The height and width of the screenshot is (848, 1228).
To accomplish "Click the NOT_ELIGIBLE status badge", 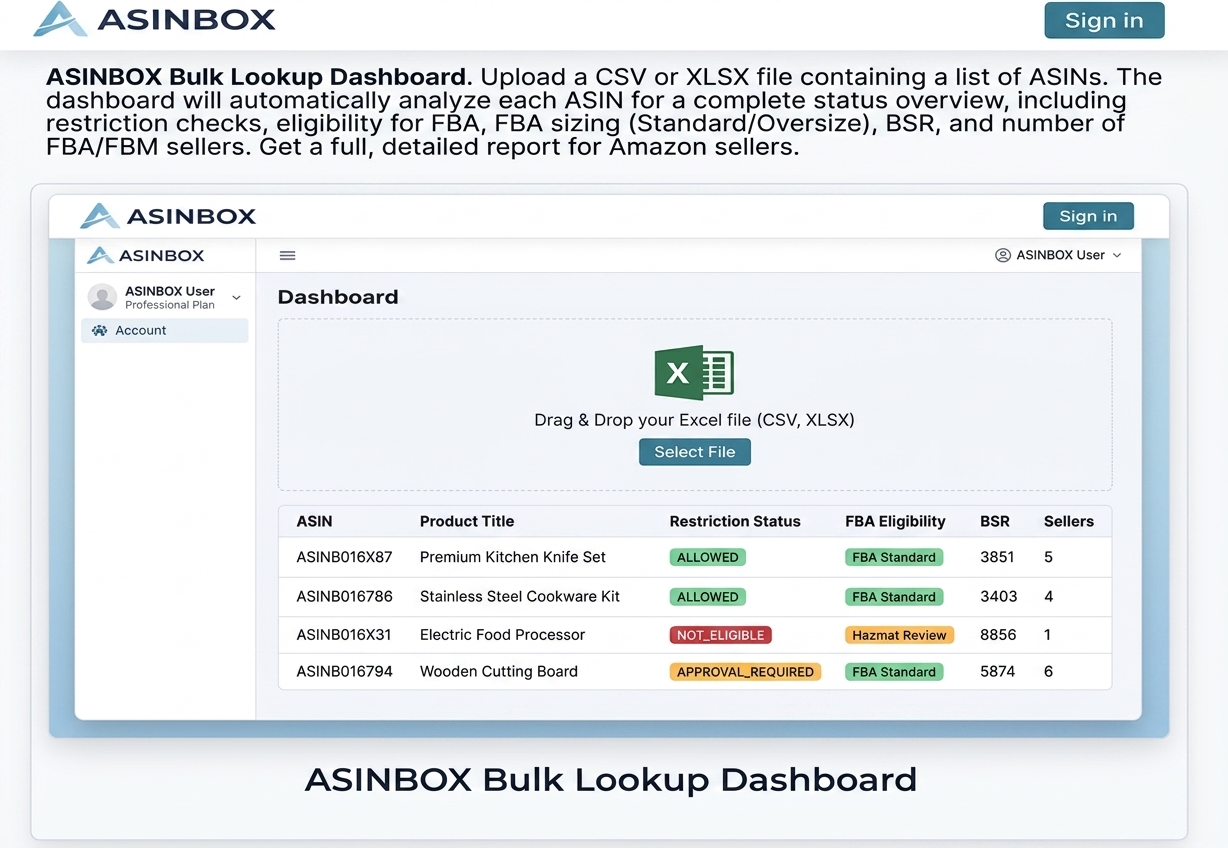I will pyautogui.click(x=720, y=635).
